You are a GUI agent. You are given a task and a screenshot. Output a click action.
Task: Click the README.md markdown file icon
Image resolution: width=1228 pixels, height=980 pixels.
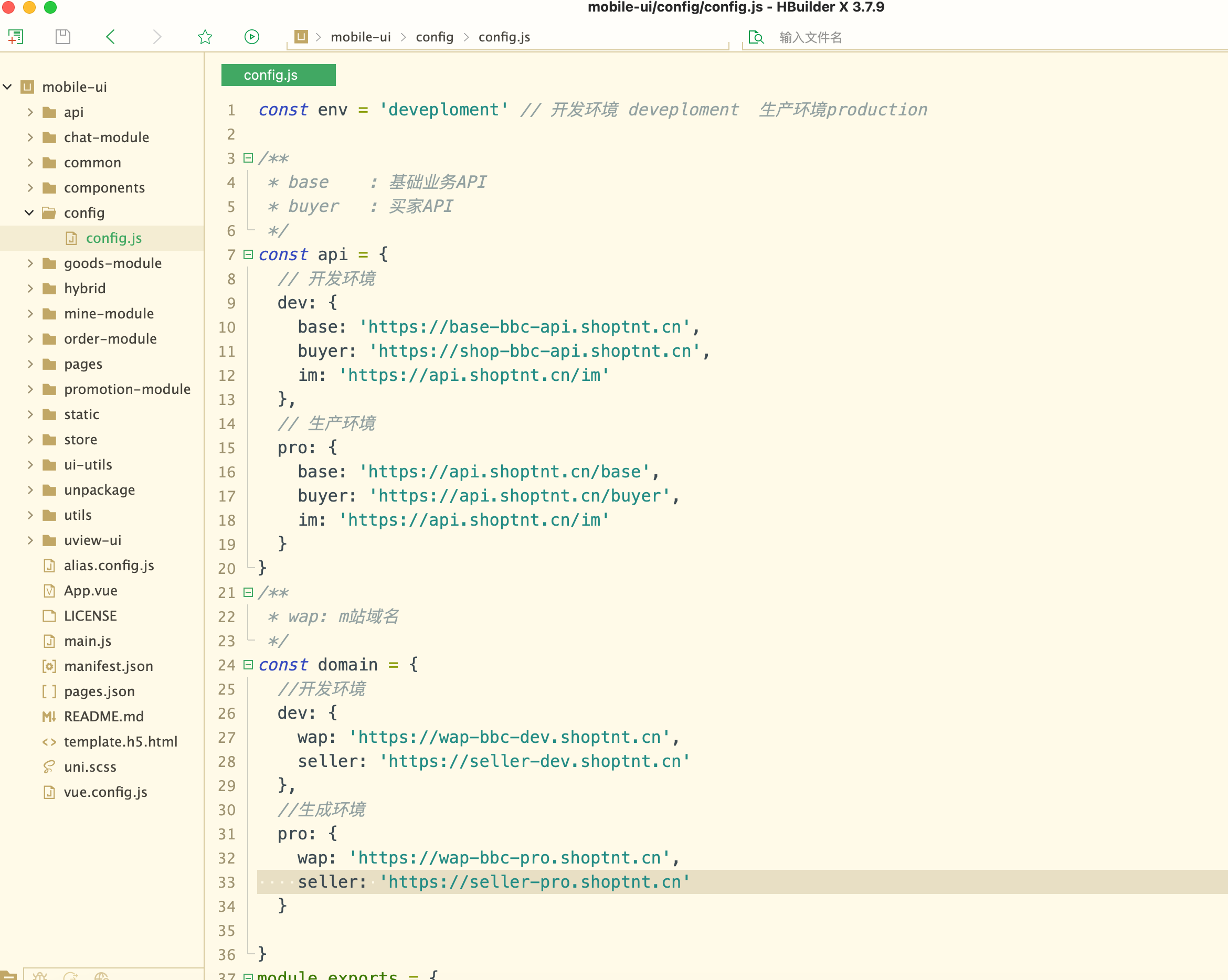pyautogui.click(x=49, y=716)
